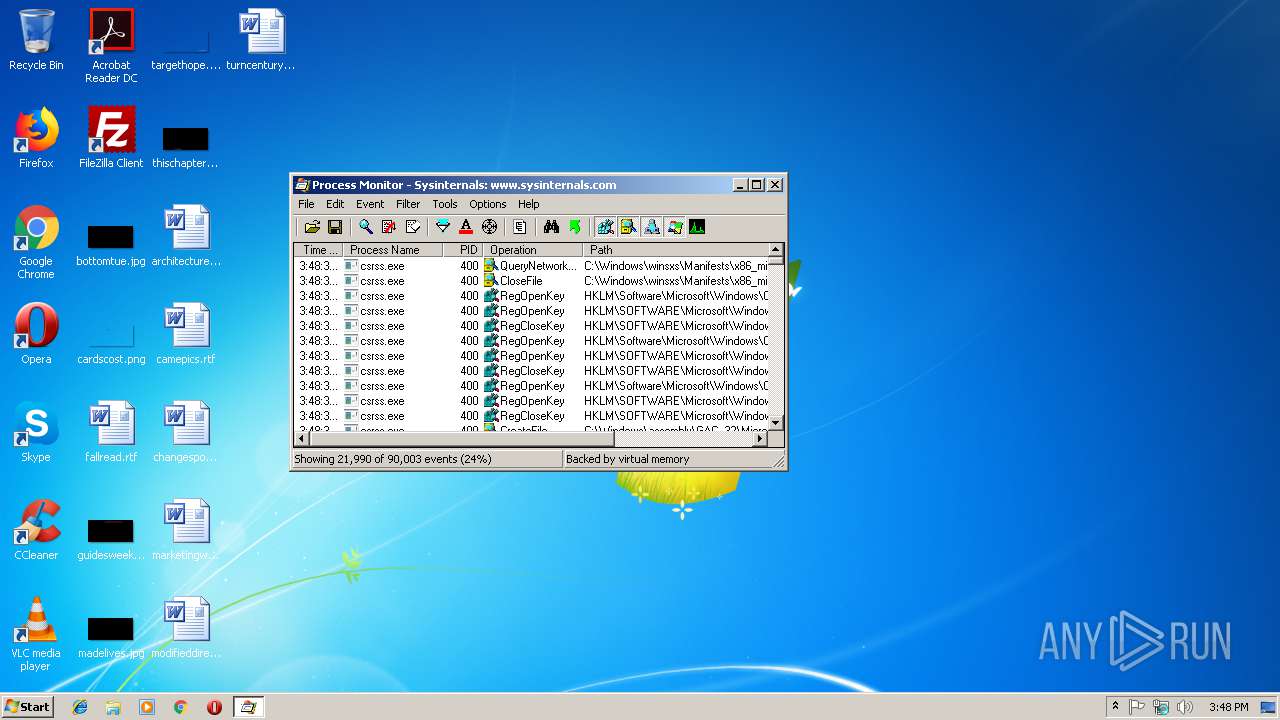
Task: Open the Filter menu
Action: [408, 204]
